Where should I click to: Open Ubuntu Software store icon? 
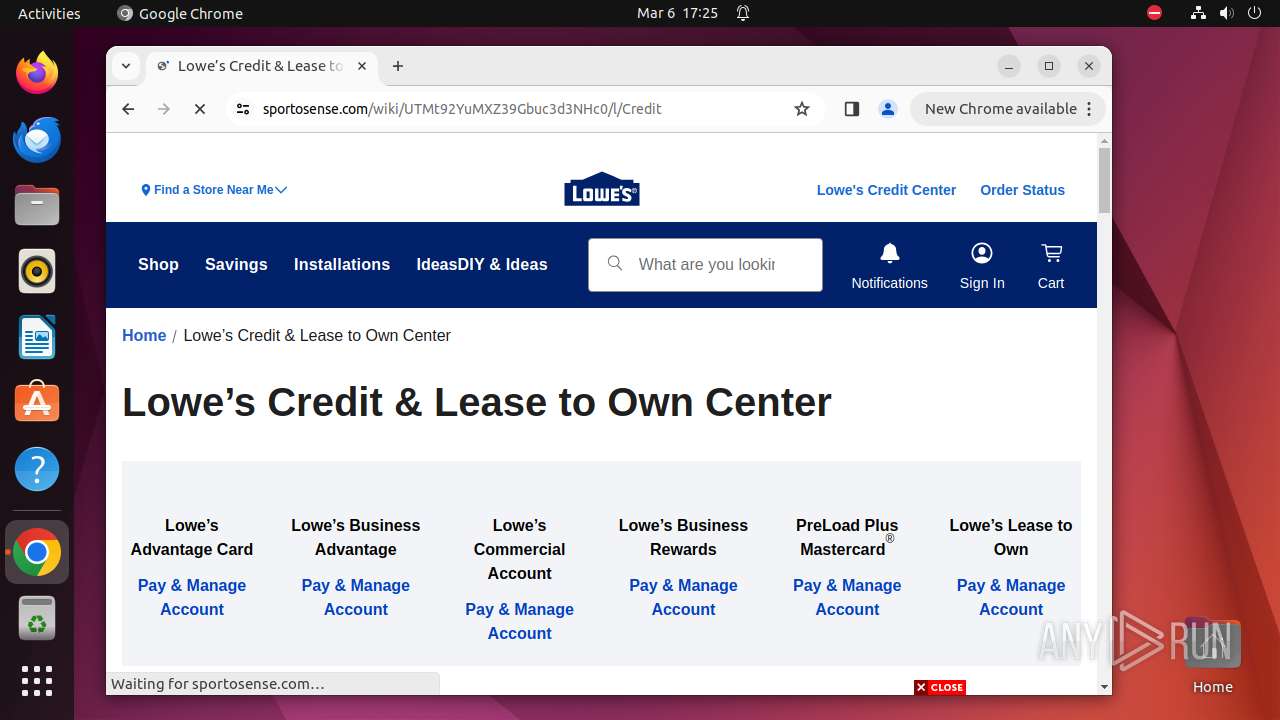pos(37,403)
